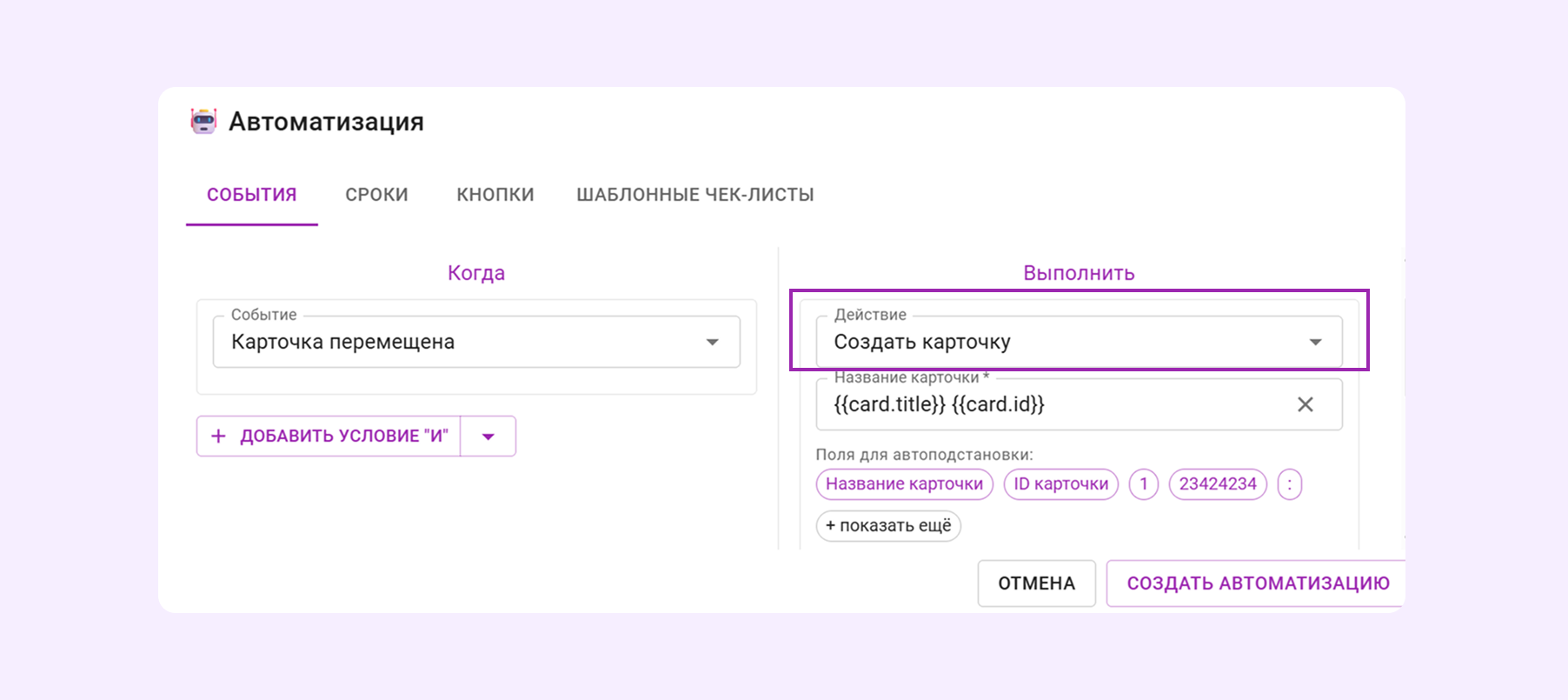The height and width of the screenshot is (700, 1568).
Task: Click the plus icon in ДОБАВИТЬ УСЛОВИЕ button
Action: (x=219, y=436)
